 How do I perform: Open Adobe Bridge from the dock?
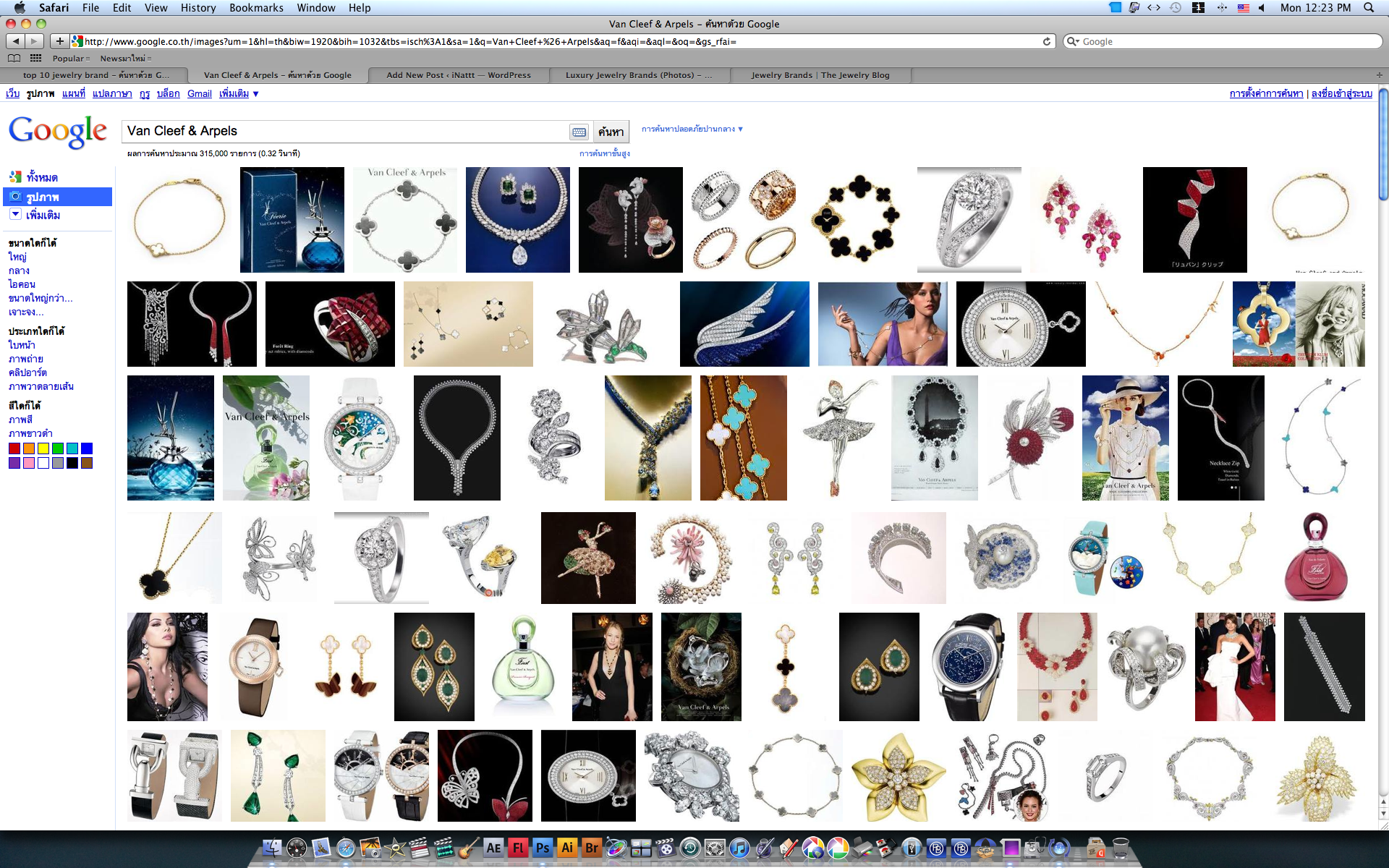click(592, 848)
